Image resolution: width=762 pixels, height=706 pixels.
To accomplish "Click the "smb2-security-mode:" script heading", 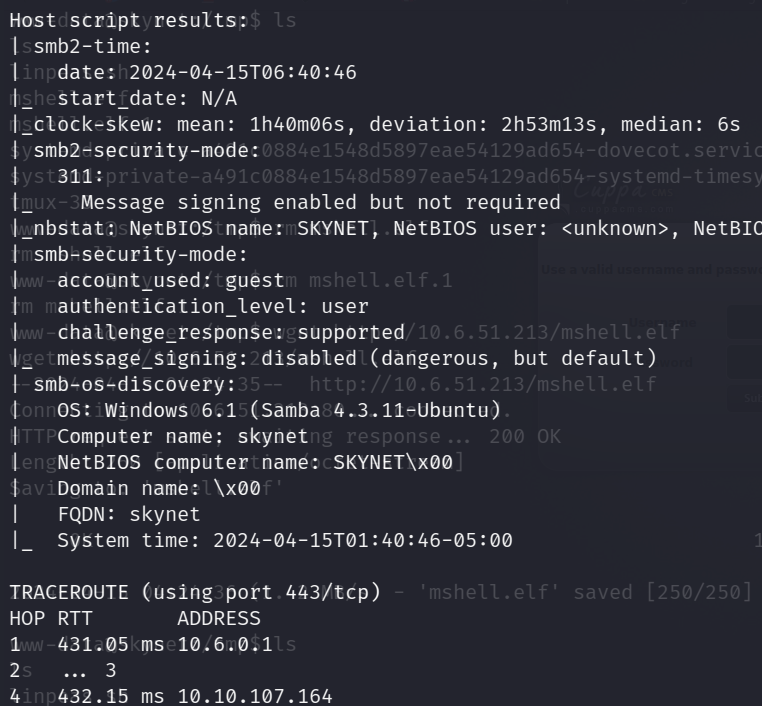I will pos(147,151).
